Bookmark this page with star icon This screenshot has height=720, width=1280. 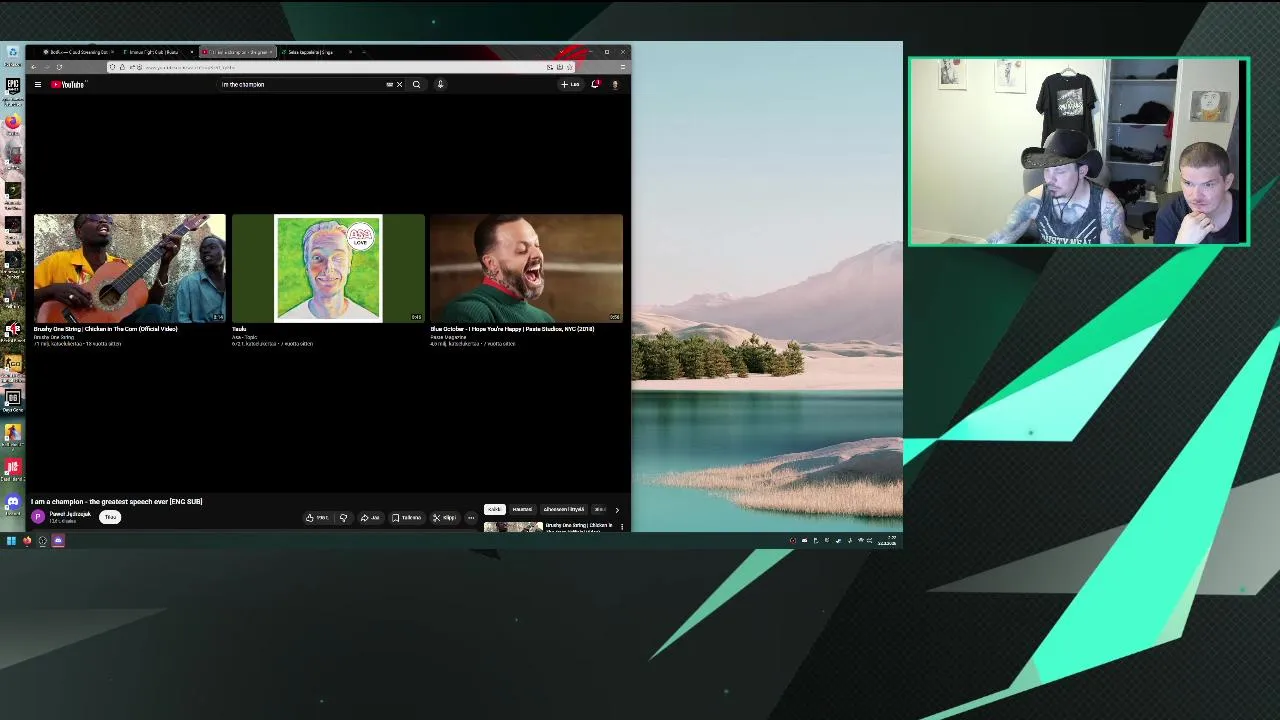pyautogui.click(x=570, y=67)
